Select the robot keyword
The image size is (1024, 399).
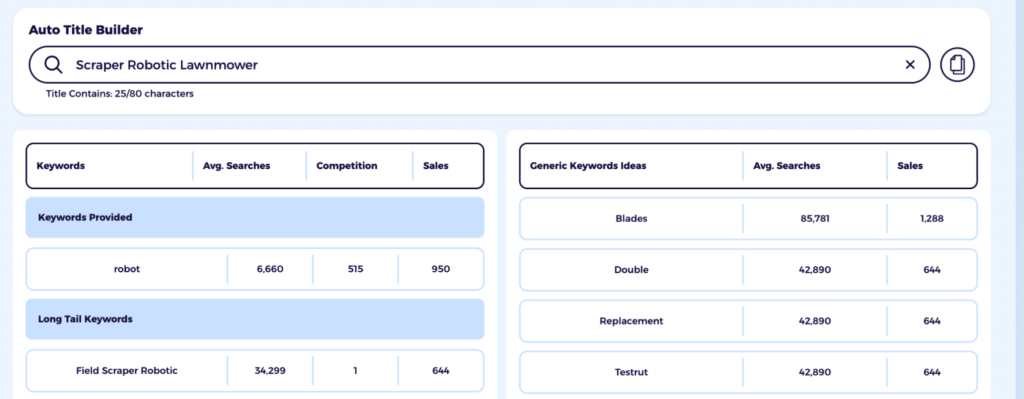point(127,269)
